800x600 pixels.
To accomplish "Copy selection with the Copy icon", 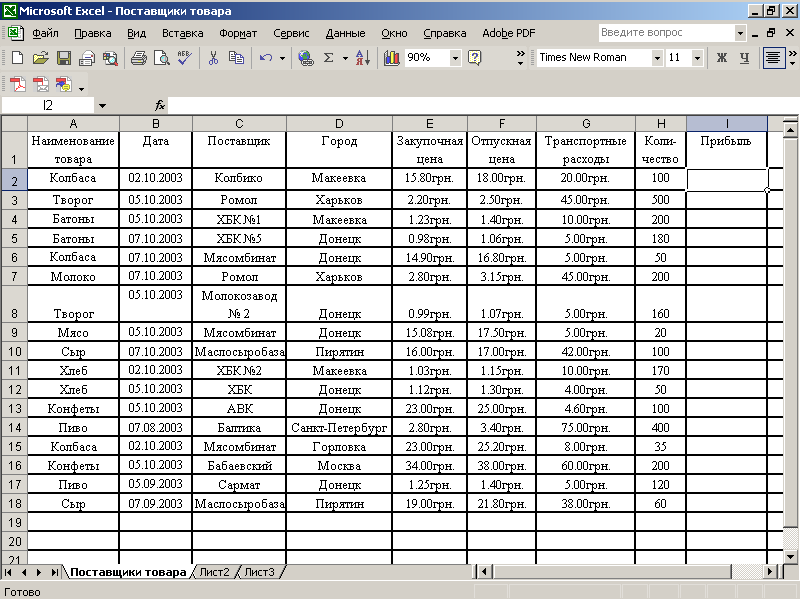I will click(x=236, y=58).
